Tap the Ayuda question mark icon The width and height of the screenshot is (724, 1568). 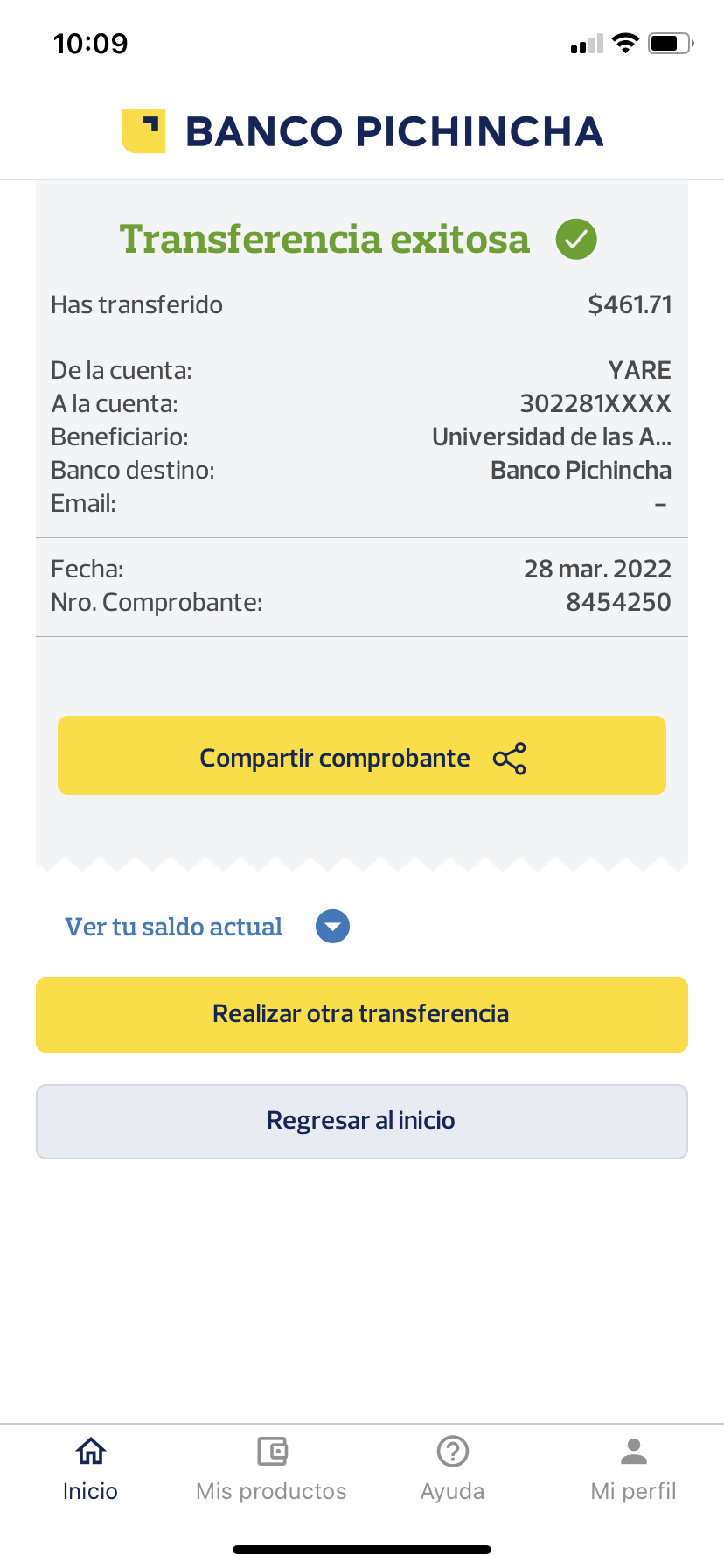click(453, 1452)
